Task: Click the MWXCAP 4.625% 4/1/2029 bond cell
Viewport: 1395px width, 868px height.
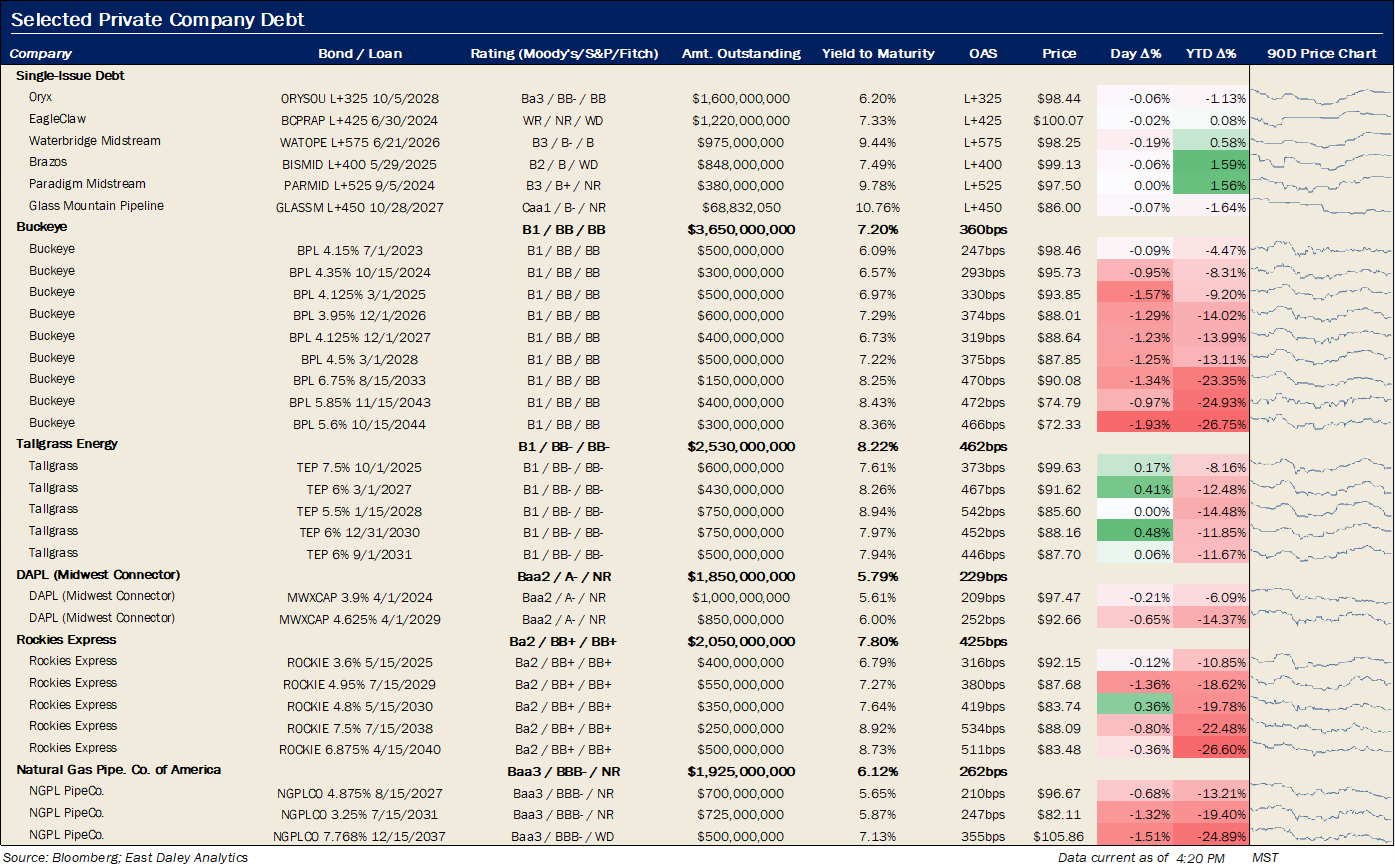Action: coord(360,619)
